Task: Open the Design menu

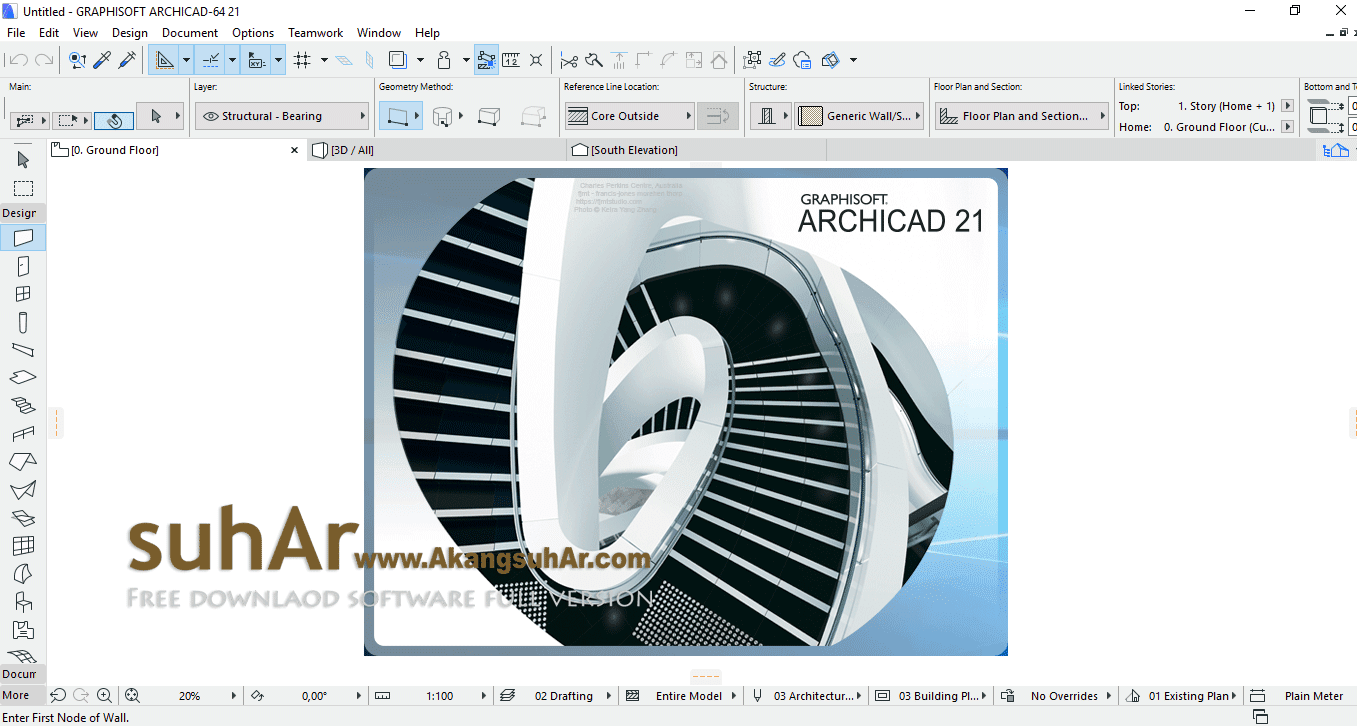Action: point(129,33)
